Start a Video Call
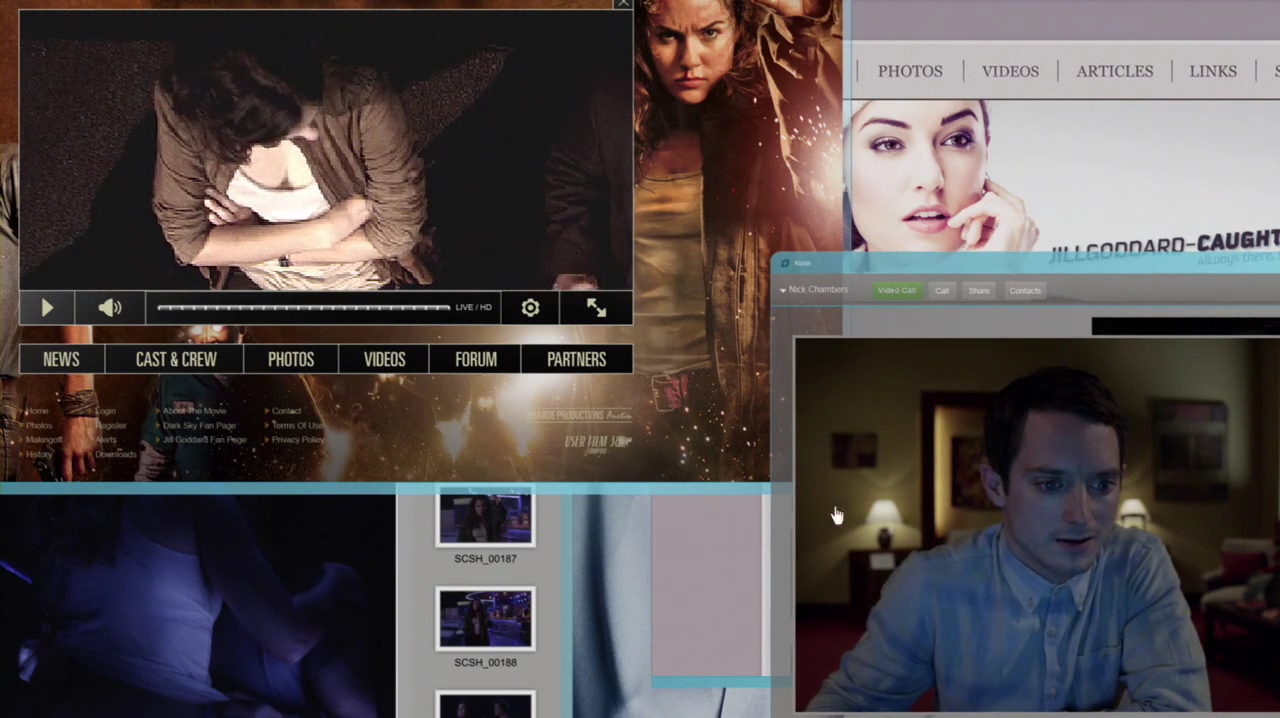 [897, 290]
